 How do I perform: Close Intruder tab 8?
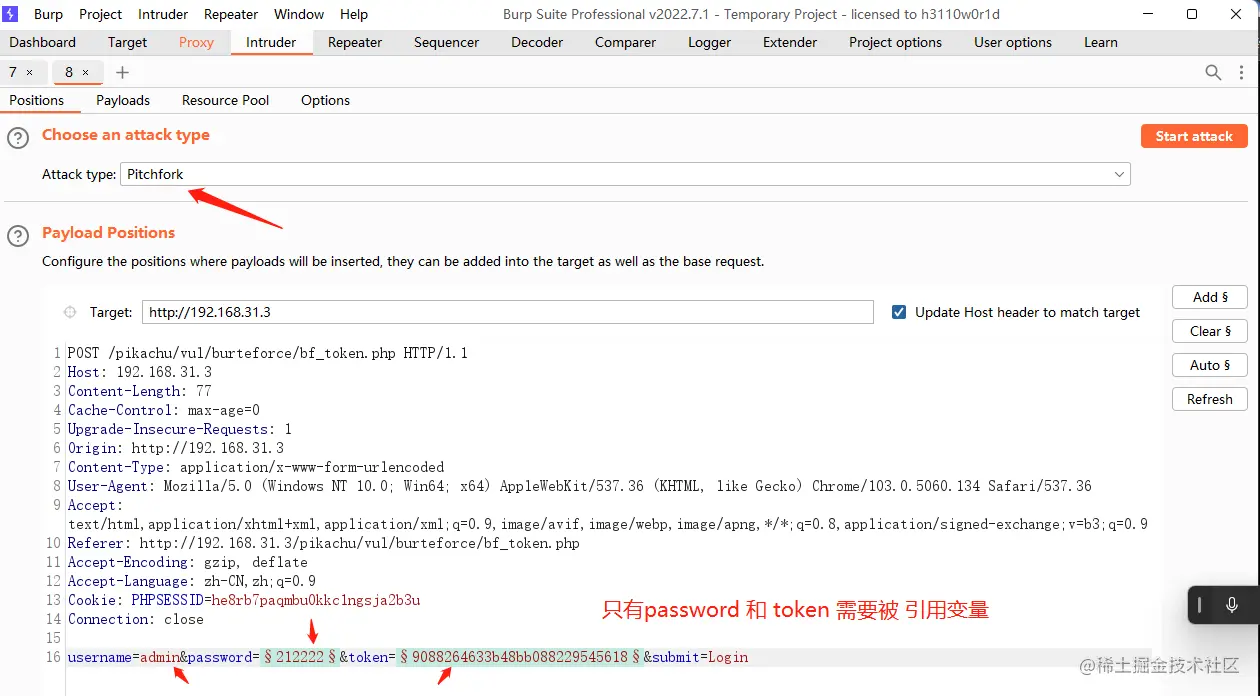(86, 72)
